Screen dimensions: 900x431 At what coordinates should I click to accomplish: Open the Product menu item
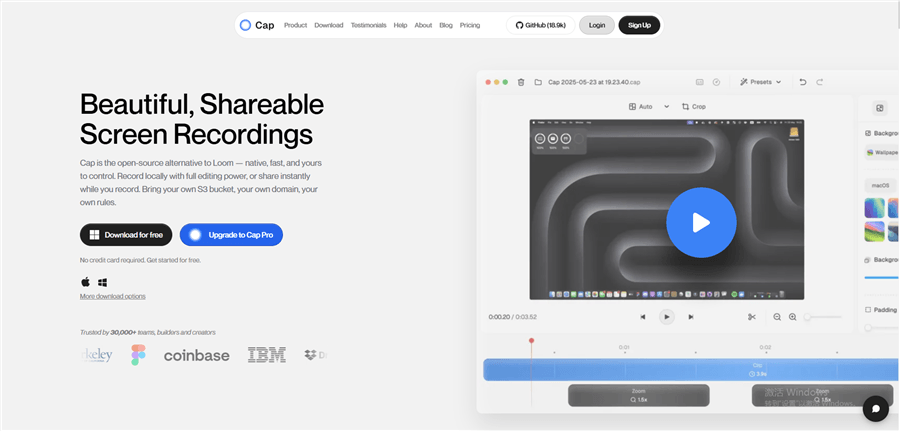pyautogui.click(x=296, y=25)
